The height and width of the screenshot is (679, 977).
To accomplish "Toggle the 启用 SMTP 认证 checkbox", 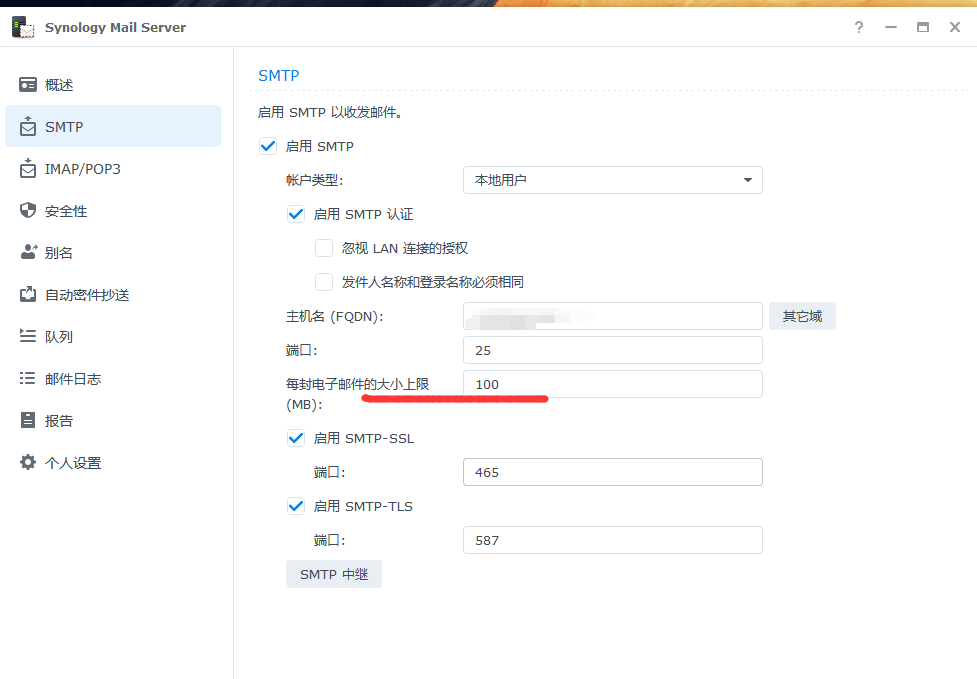I will tap(296, 214).
